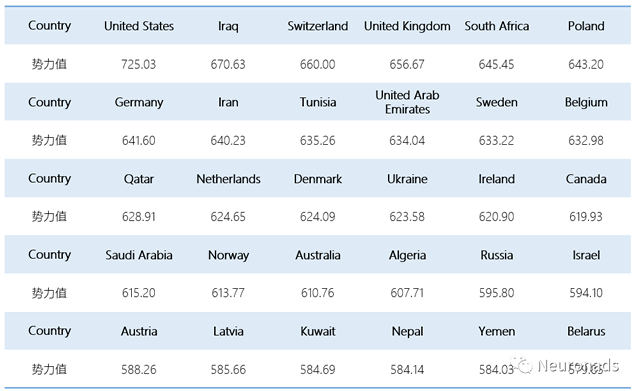Viewport: 640px width, 391px height.
Task: Select Poland's value 643.20
Action: point(586,64)
